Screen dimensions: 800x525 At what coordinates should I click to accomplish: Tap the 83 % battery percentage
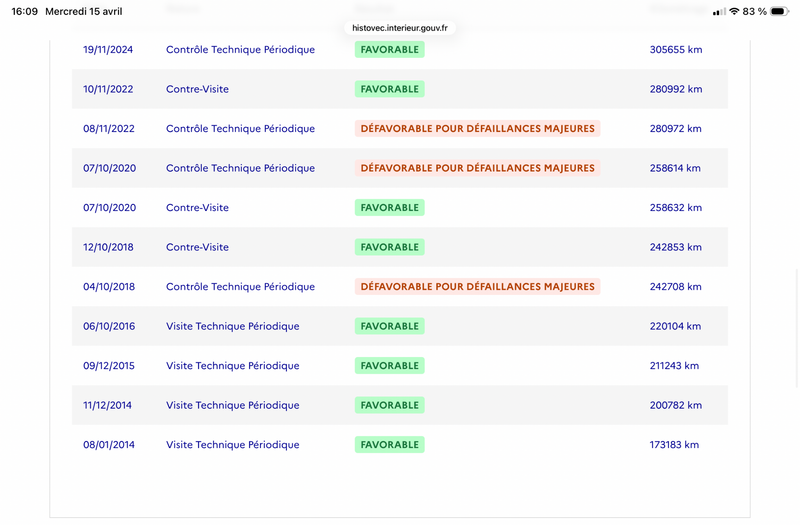point(755,11)
